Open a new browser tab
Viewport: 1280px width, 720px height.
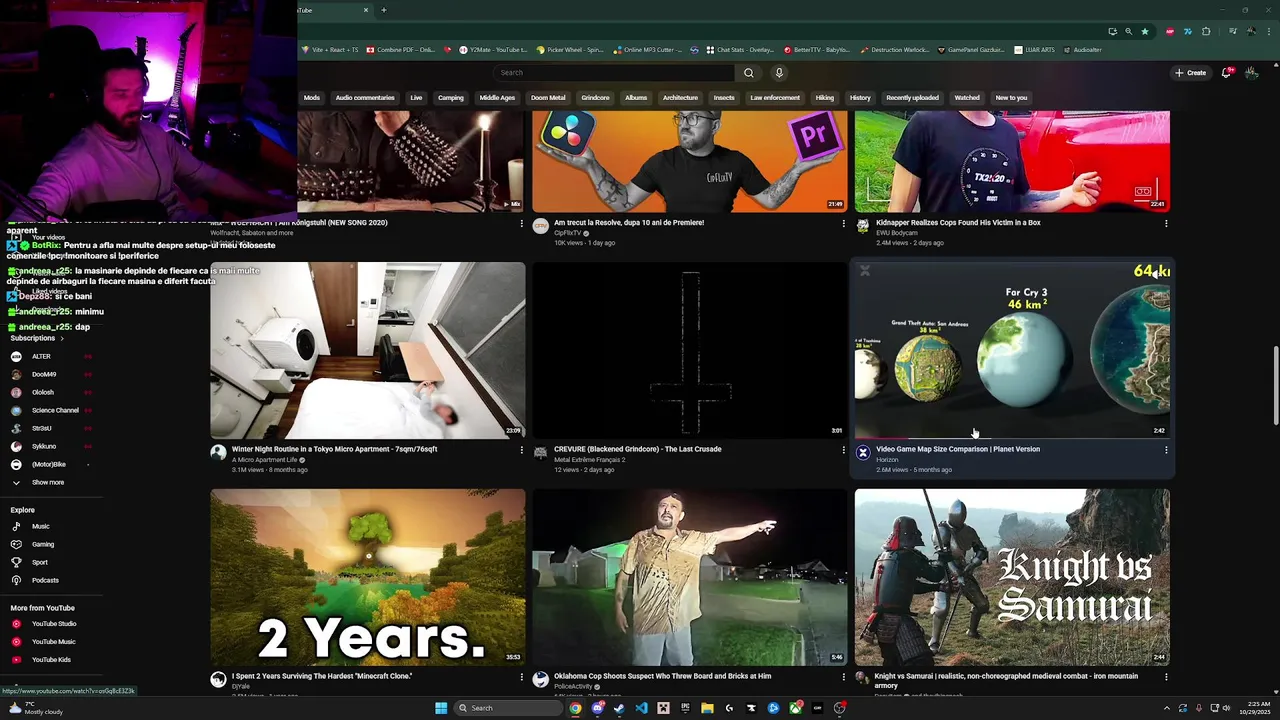[x=384, y=10]
